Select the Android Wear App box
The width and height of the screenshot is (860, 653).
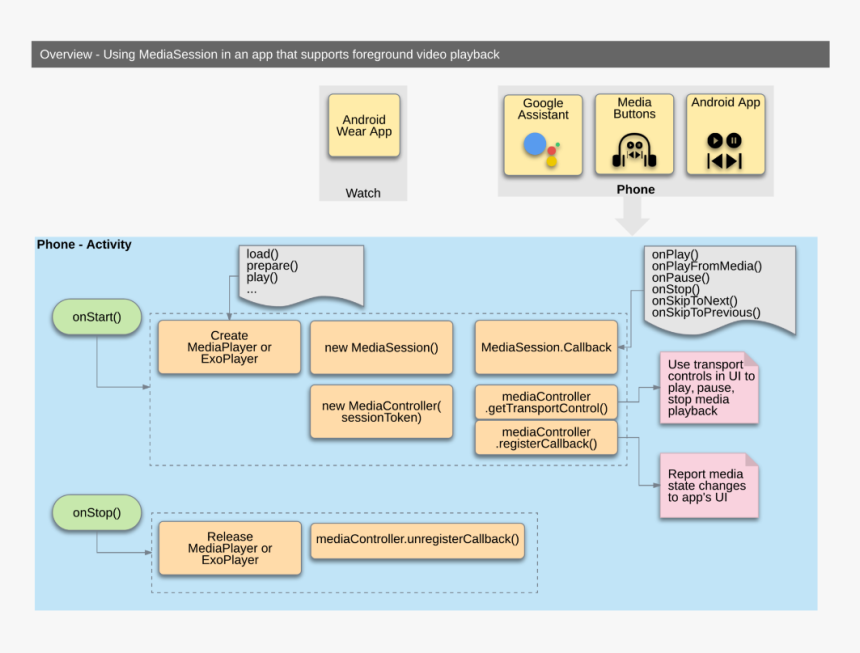364,126
